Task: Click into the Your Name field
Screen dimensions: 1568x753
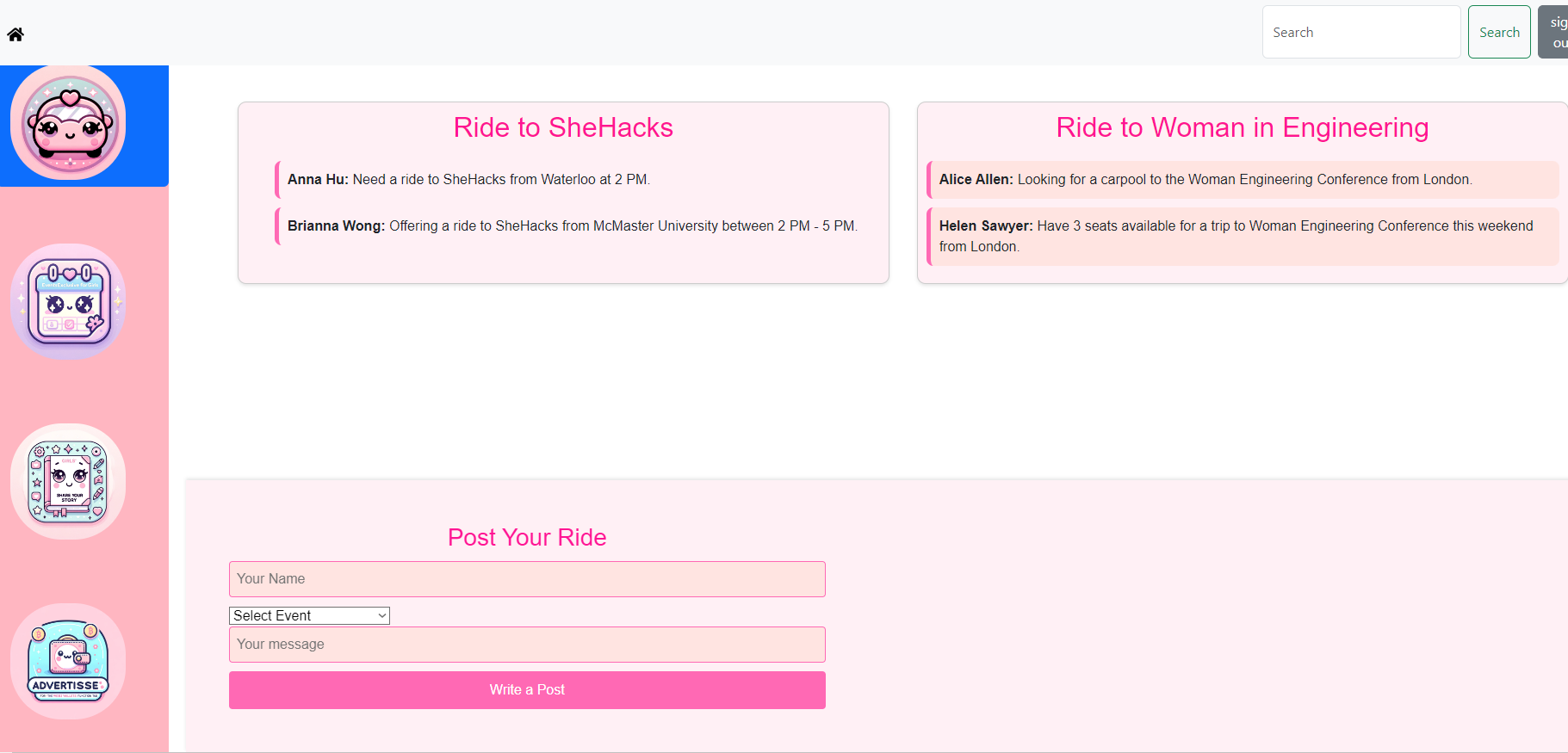Action: (527, 579)
